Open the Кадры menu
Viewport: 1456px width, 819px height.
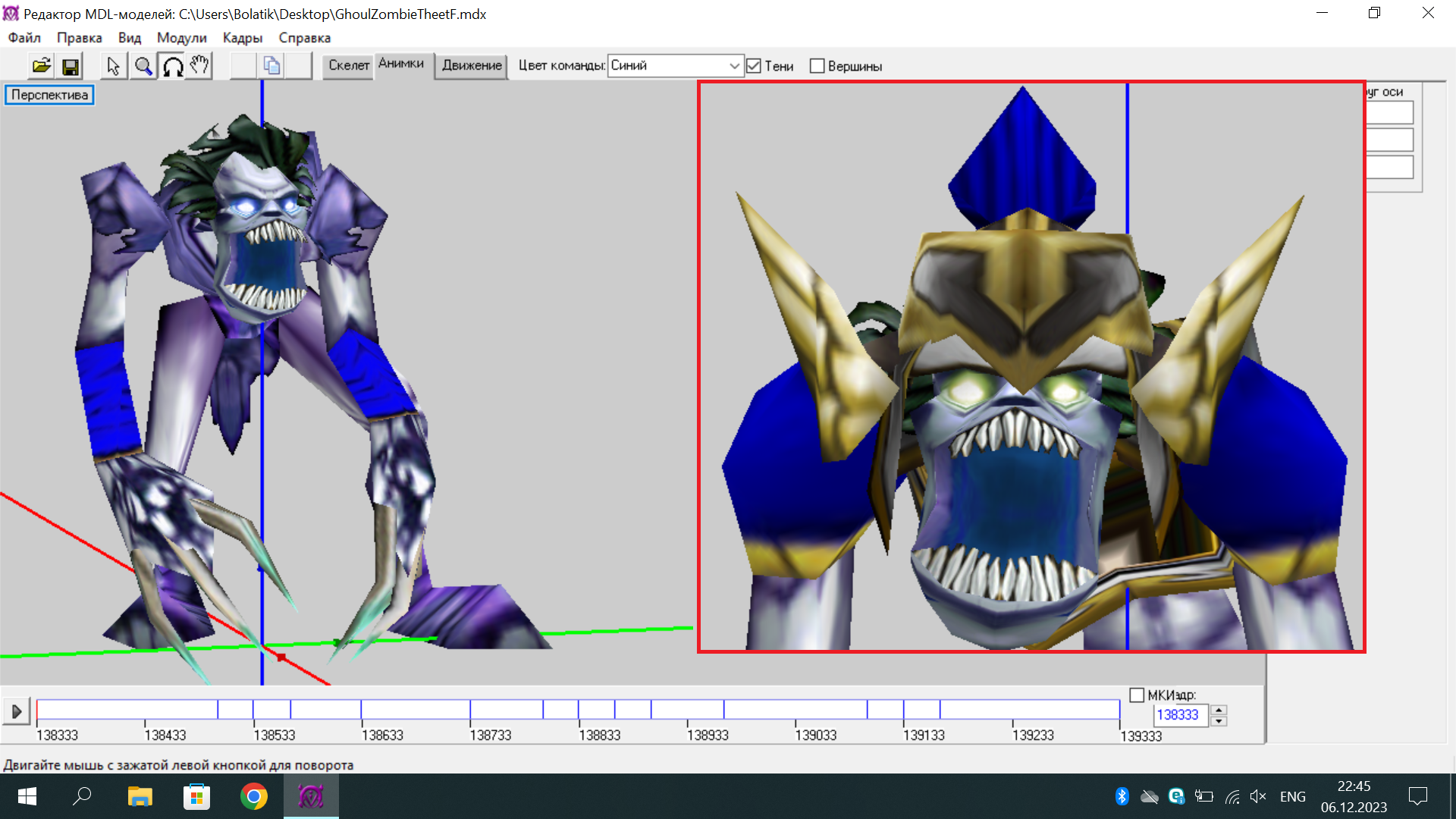[243, 38]
